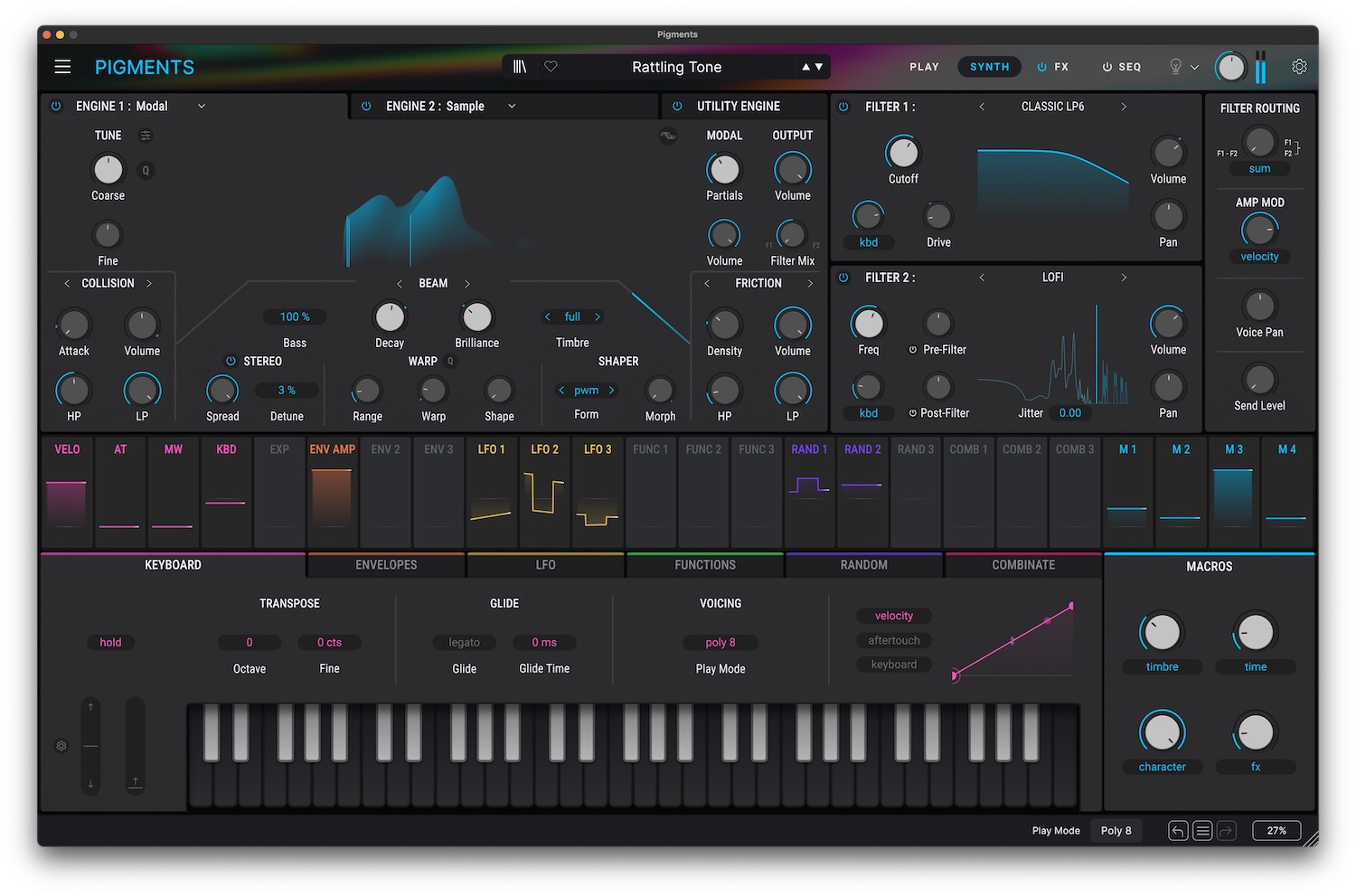Click the resize handle in bottom-right corner
Image resolution: width=1356 pixels, height=896 pixels.
point(1311,839)
